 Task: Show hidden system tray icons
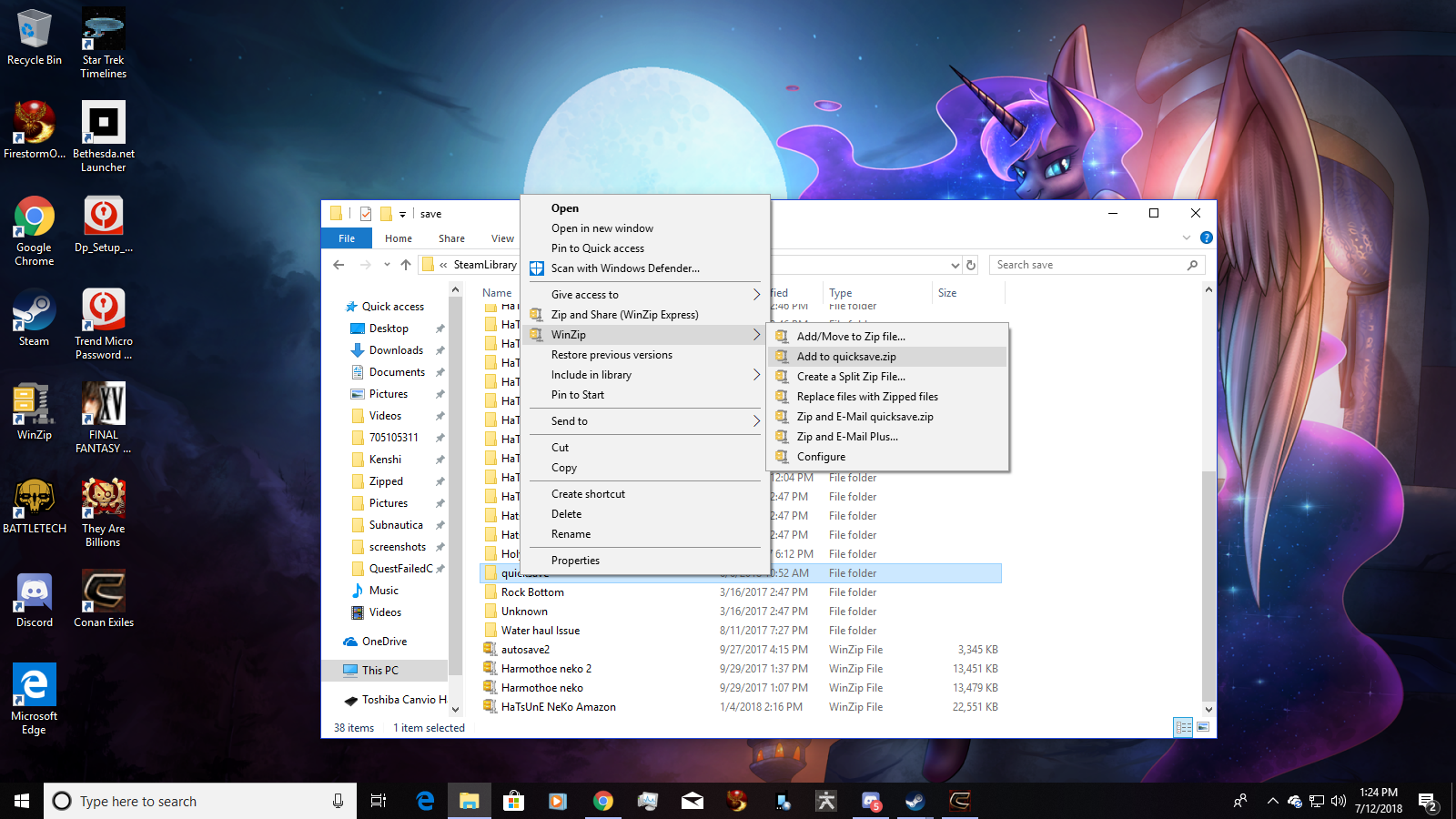(x=1272, y=802)
